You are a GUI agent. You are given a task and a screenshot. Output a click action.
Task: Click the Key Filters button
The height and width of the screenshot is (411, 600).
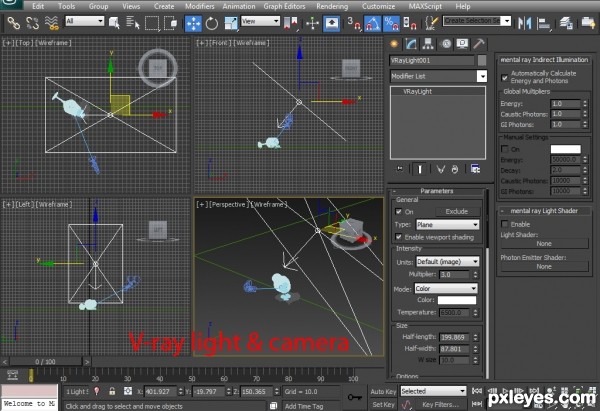[440, 404]
